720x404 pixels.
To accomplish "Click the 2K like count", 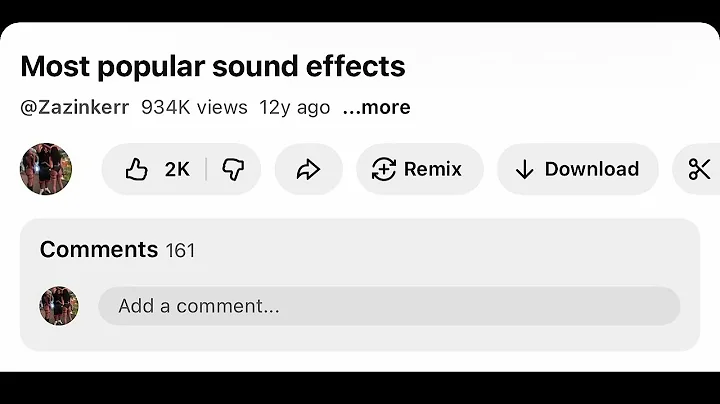I will [177, 169].
